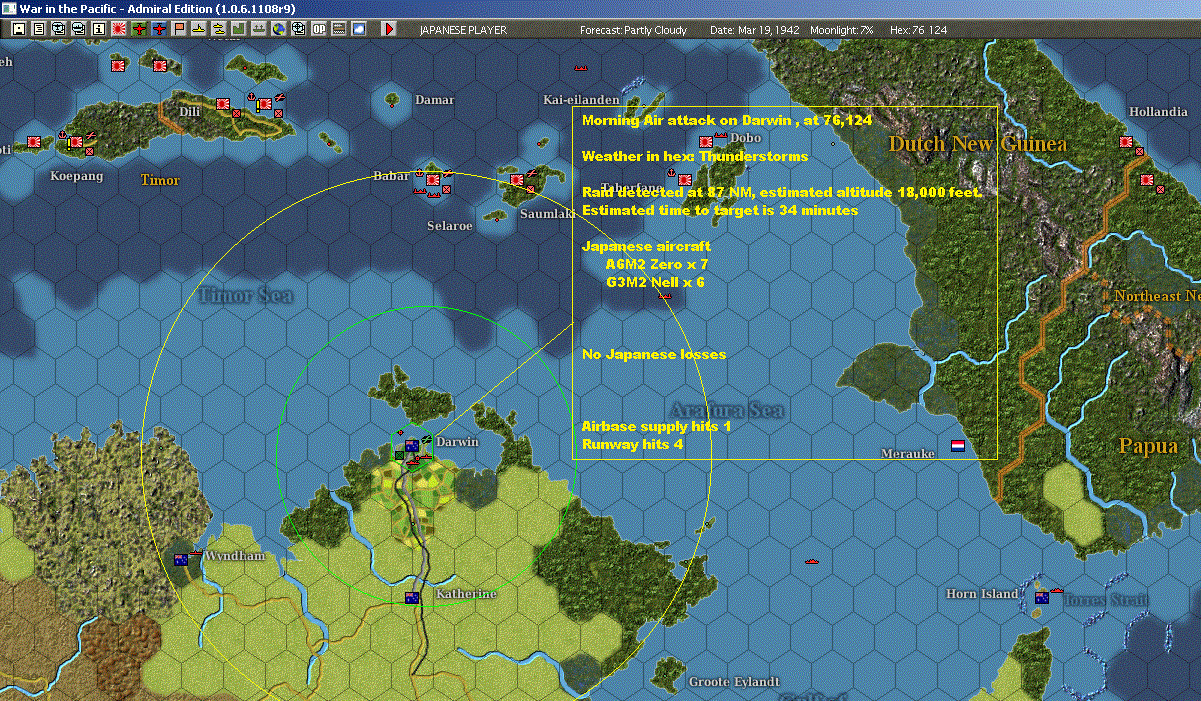Open the globe toolbar icon
The height and width of the screenshot is (701, 1201).
278,29
